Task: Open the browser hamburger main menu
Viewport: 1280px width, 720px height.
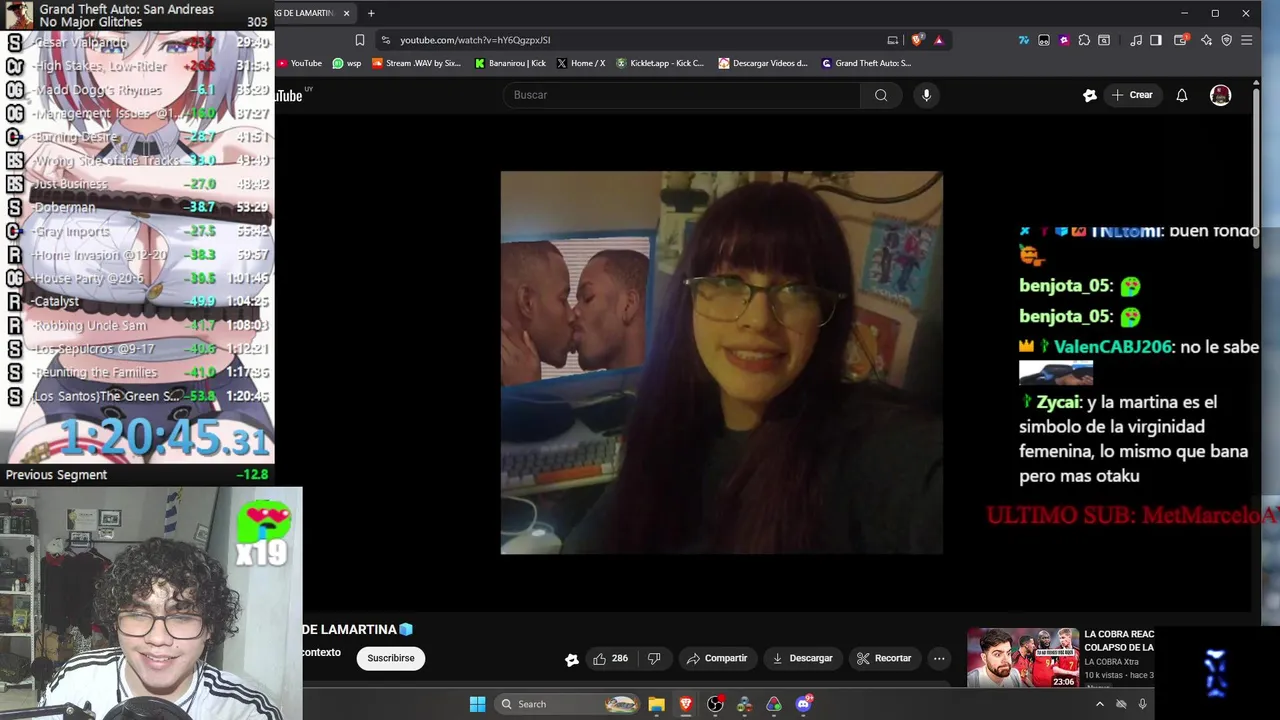Action: (x=1247, y=40)
